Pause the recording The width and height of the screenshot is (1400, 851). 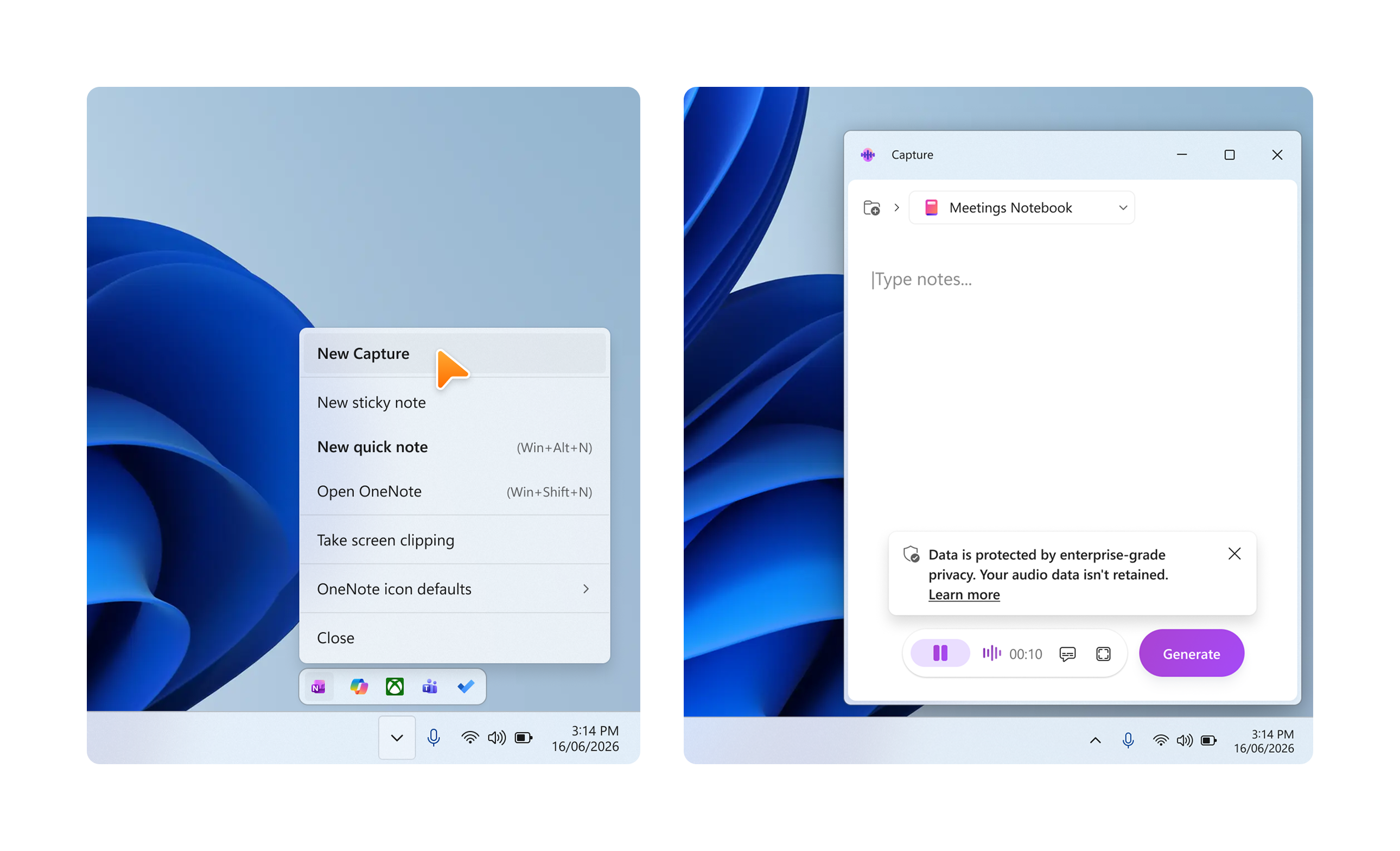[x=940, y=653]
